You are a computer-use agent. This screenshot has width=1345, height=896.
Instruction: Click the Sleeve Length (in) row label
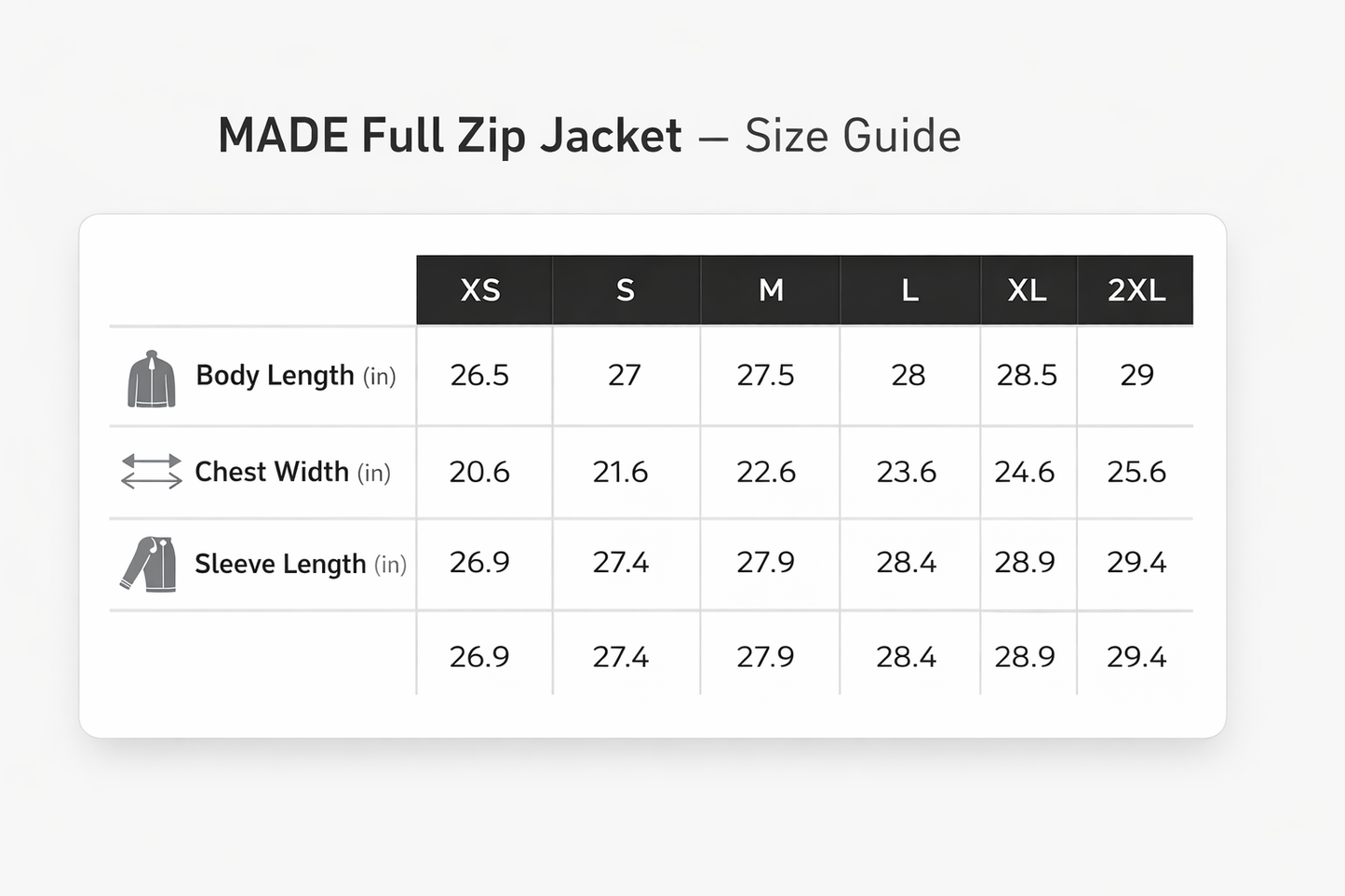(x=301, y=564)
